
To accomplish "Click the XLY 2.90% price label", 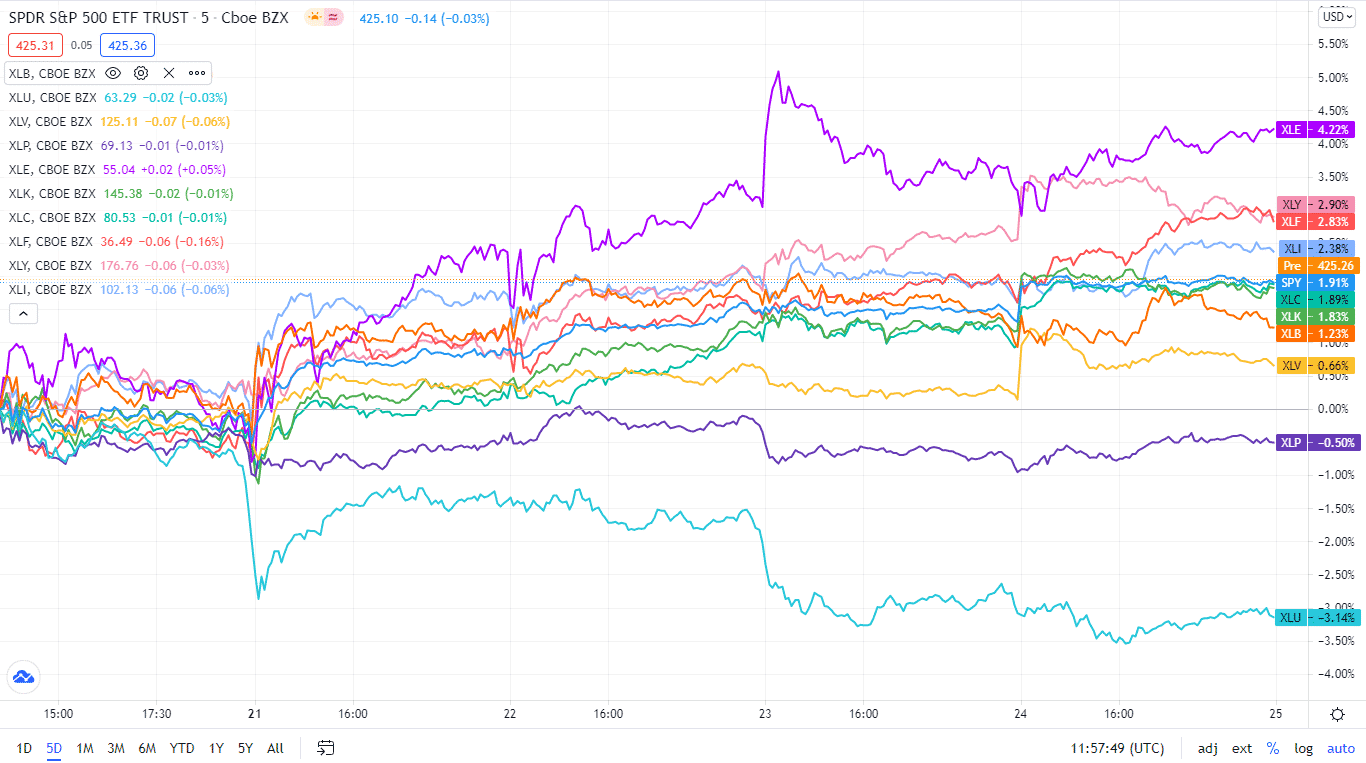I will pyautogui.click(x=1316, y=204).
